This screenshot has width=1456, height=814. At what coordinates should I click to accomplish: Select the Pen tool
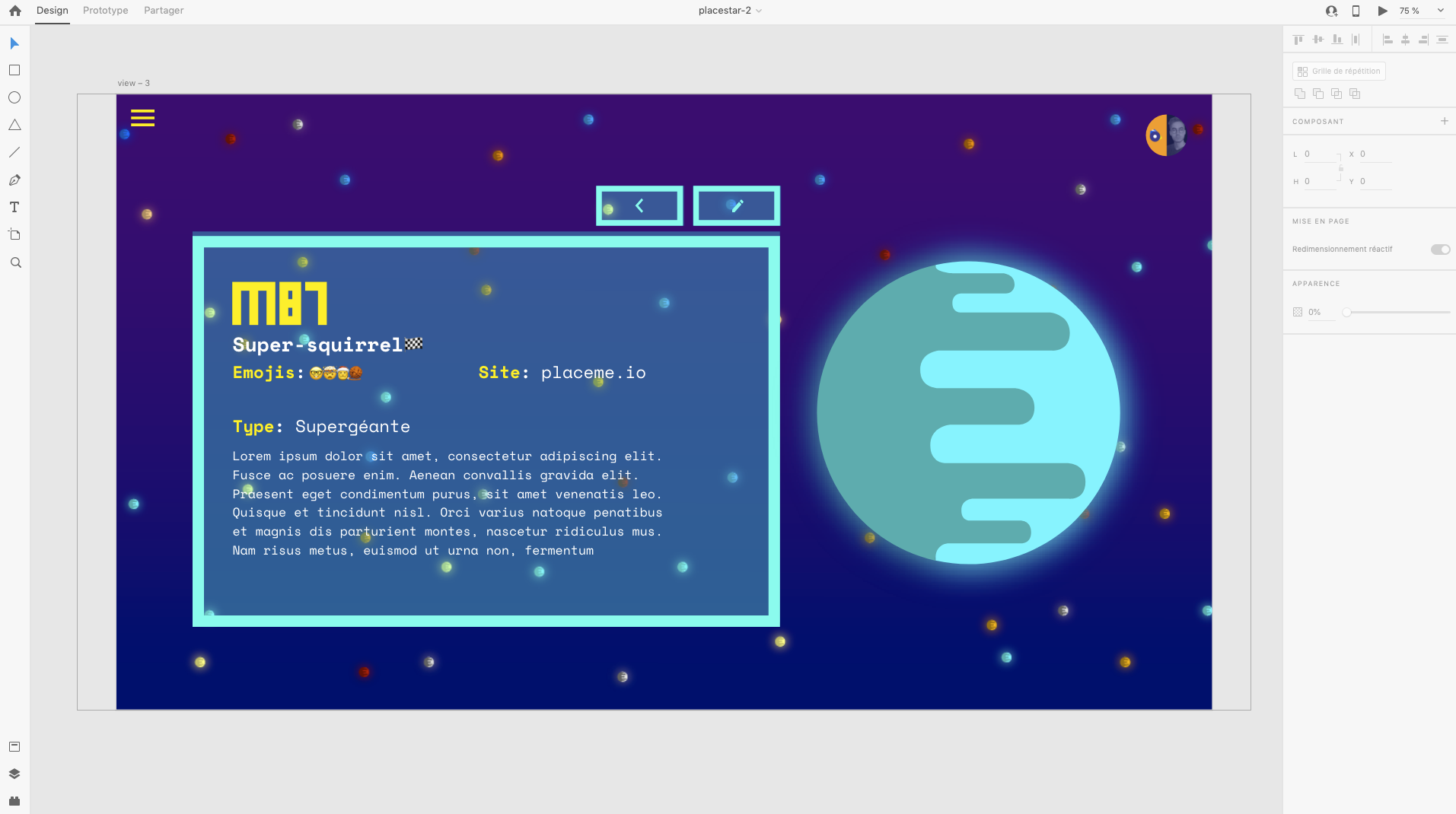click(x=14, y=180)
